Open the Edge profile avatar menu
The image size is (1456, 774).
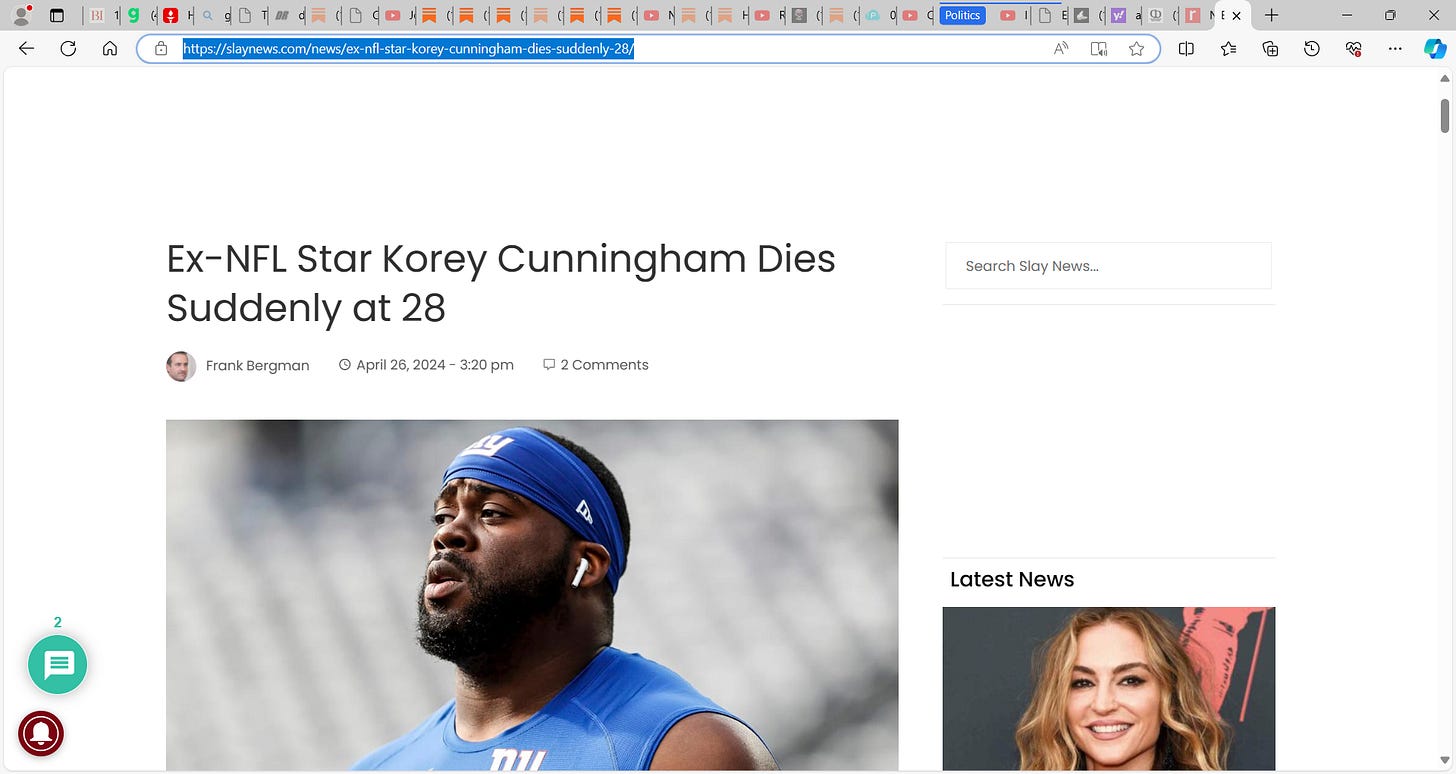point(22,15)
